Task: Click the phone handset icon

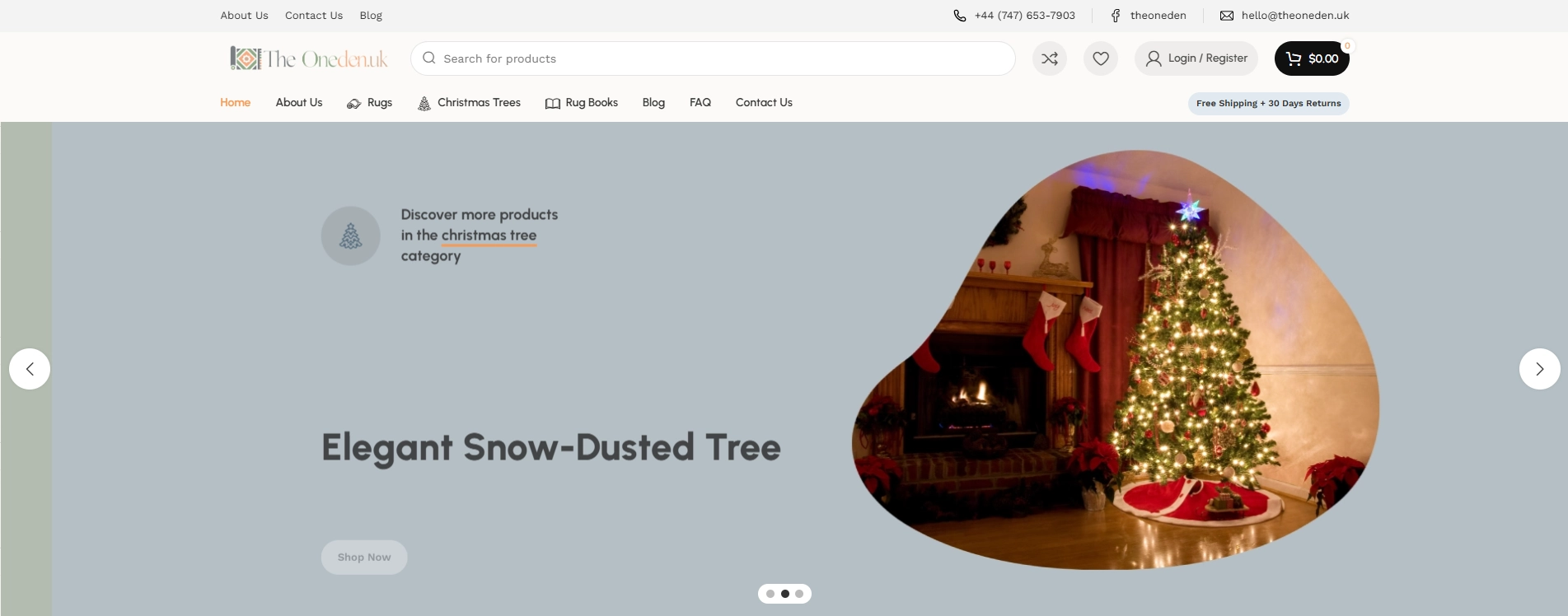Action: pos(960,16)
